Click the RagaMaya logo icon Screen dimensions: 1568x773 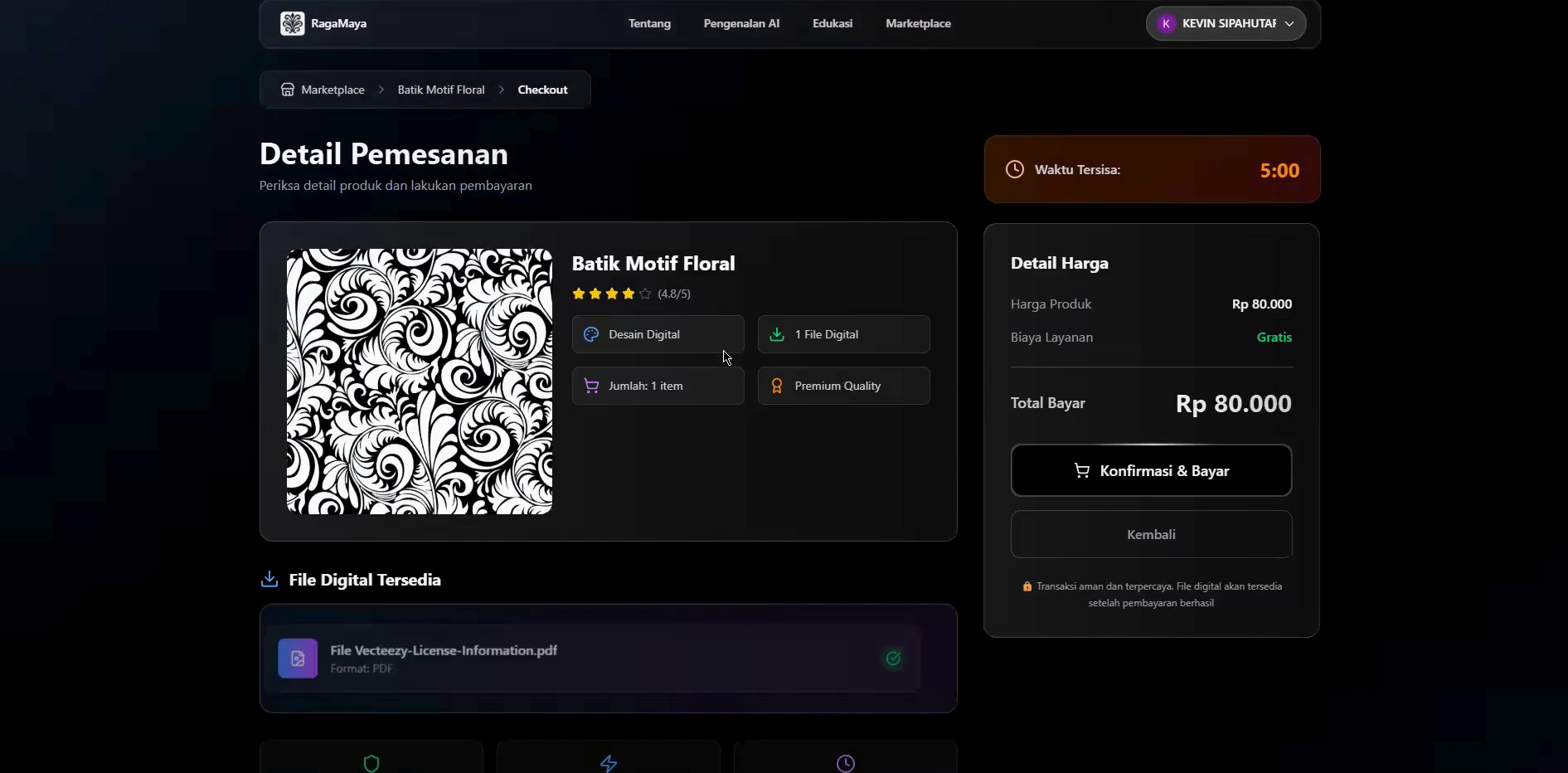pyautogui.click(x=291, y=23)
